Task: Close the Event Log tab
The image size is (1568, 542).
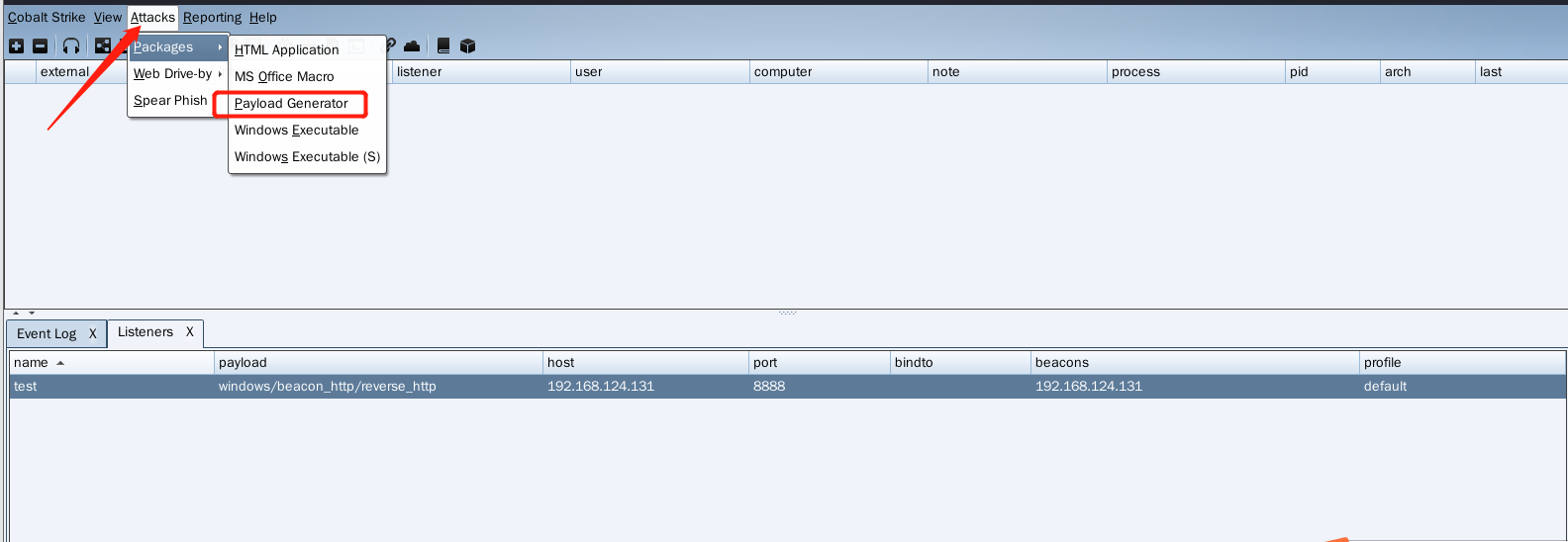Action: (93, 333)
